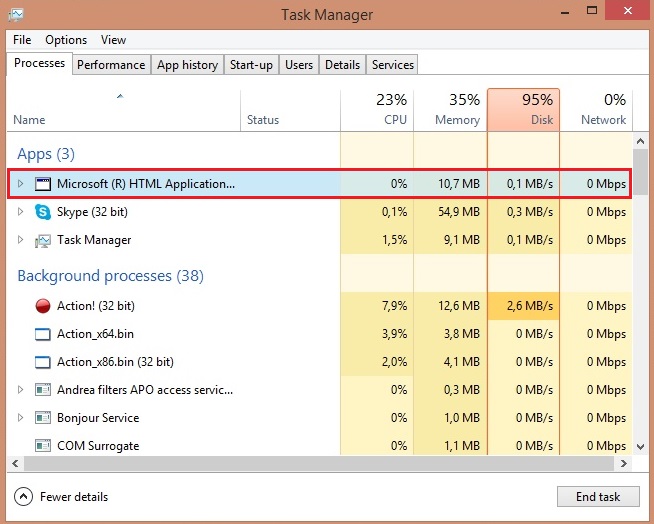
Task: Open the Users tab
Action: [x=299, y=65]
